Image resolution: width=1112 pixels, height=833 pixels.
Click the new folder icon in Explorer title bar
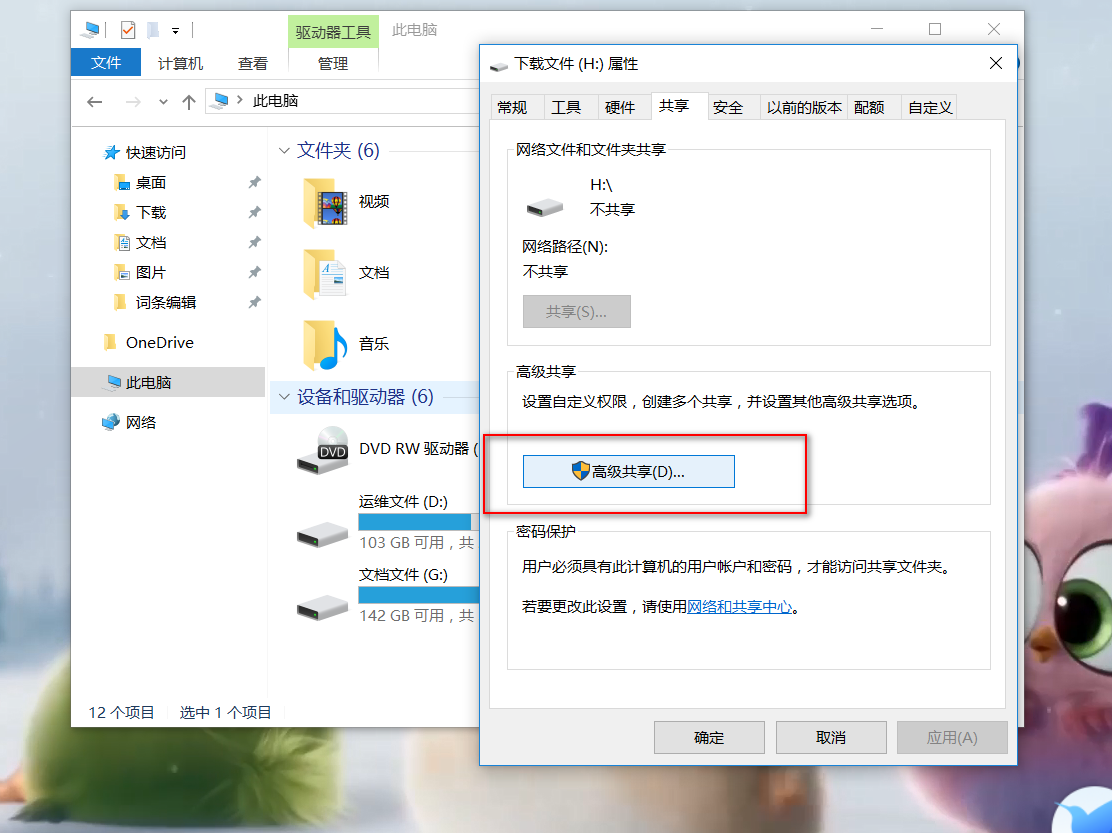(152, 30)
